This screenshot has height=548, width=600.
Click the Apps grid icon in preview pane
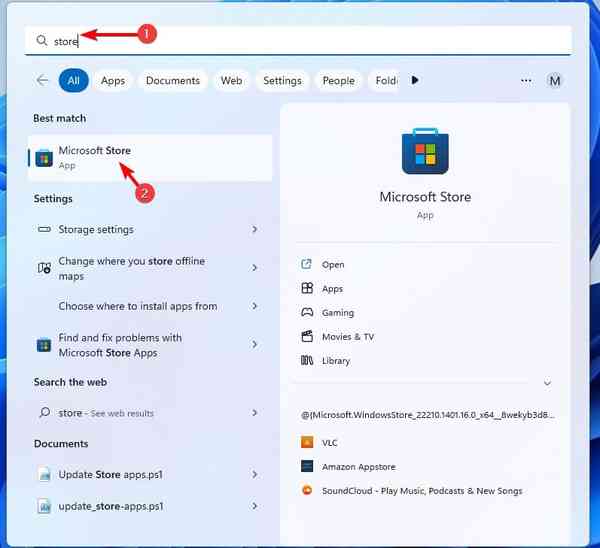point(307,288)
